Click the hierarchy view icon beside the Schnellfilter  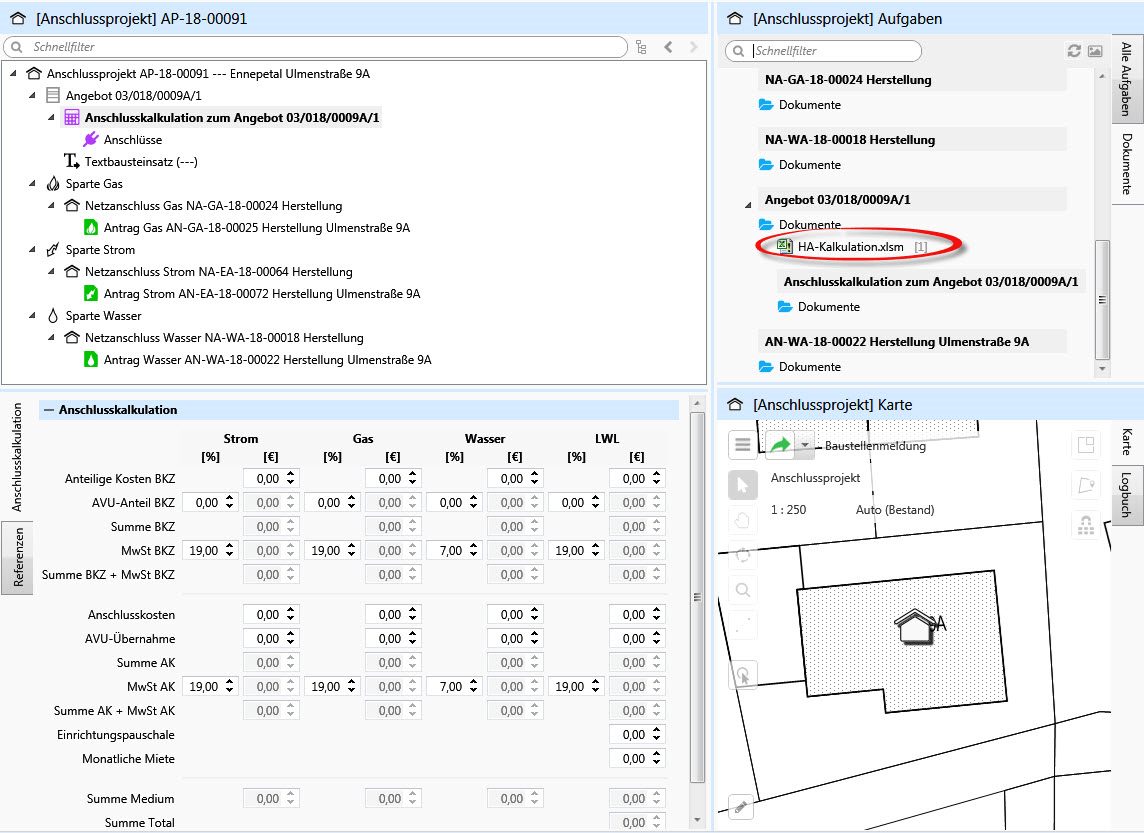pyautogui.click(x=641, y=46)
